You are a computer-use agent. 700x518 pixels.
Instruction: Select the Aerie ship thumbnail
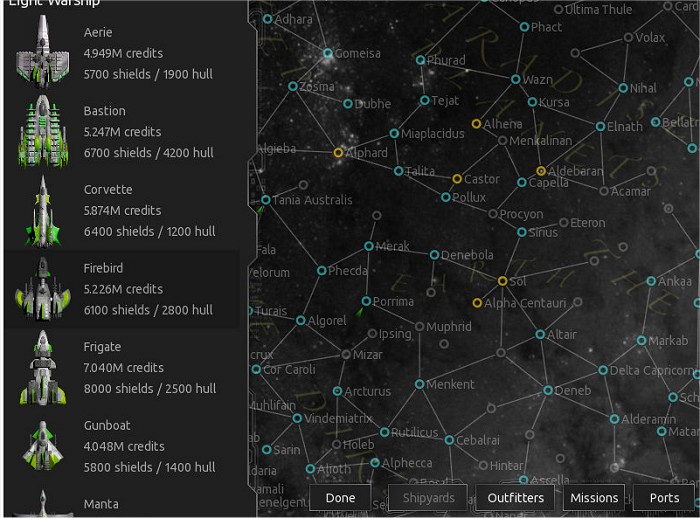coord(43,52)
